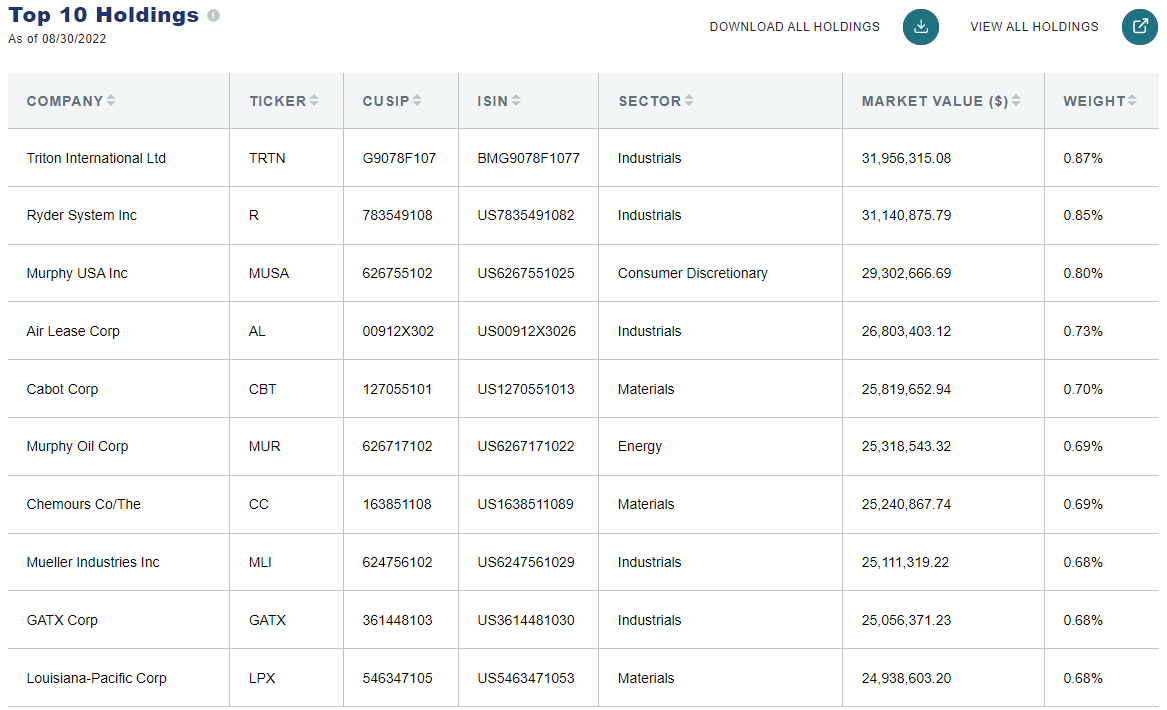
Task: Click market value 31,956,315.08
Action: (x=907, y=159)
